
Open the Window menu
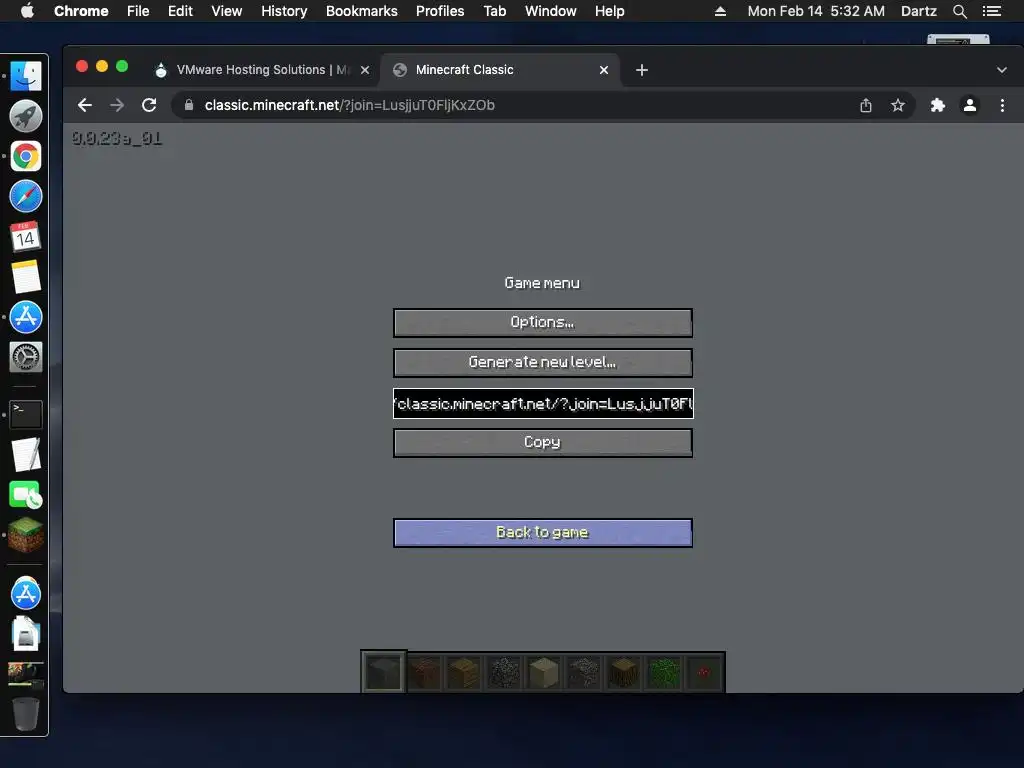pos(551,11)
